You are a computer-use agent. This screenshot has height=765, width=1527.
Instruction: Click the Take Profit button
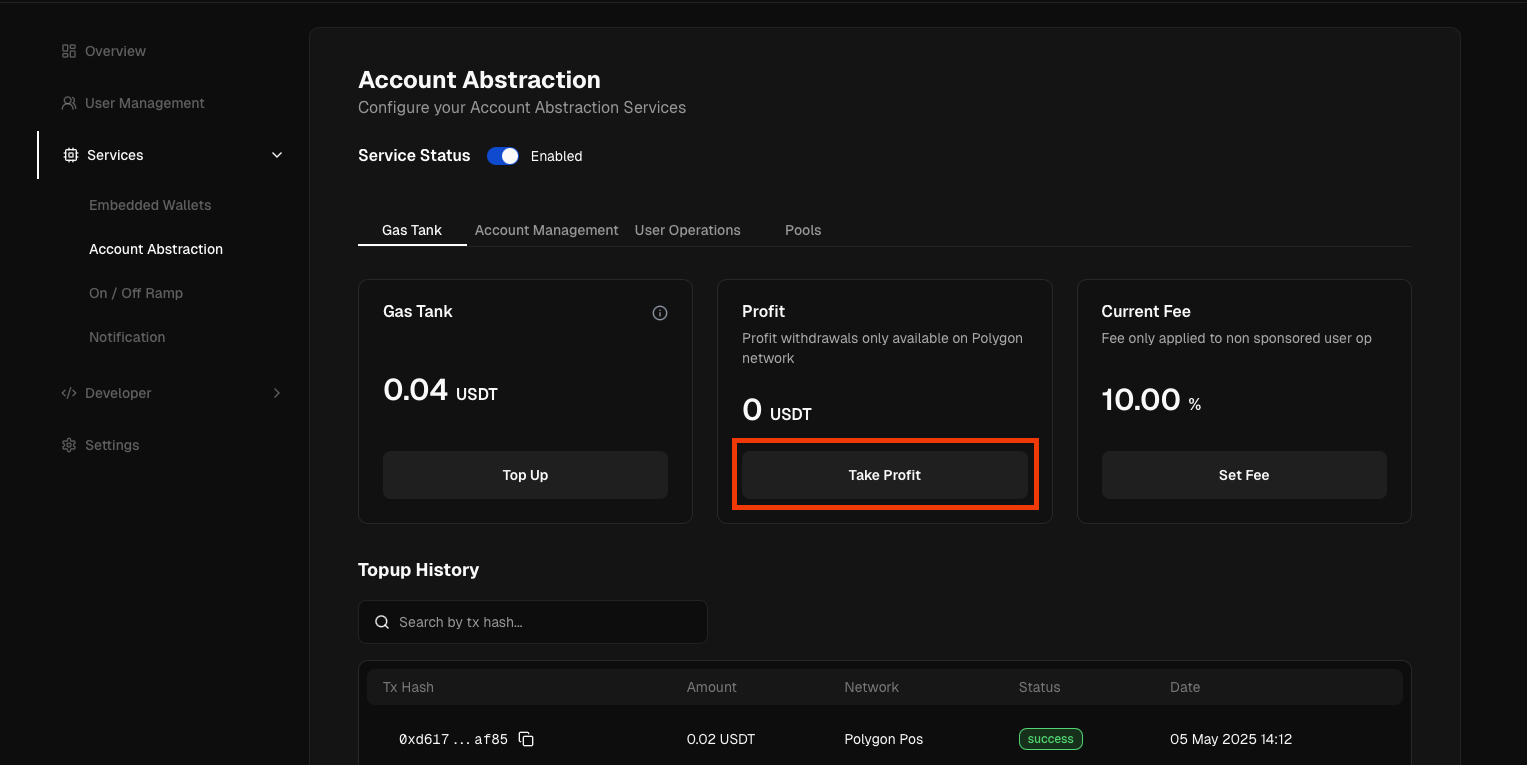pos(884,475)
